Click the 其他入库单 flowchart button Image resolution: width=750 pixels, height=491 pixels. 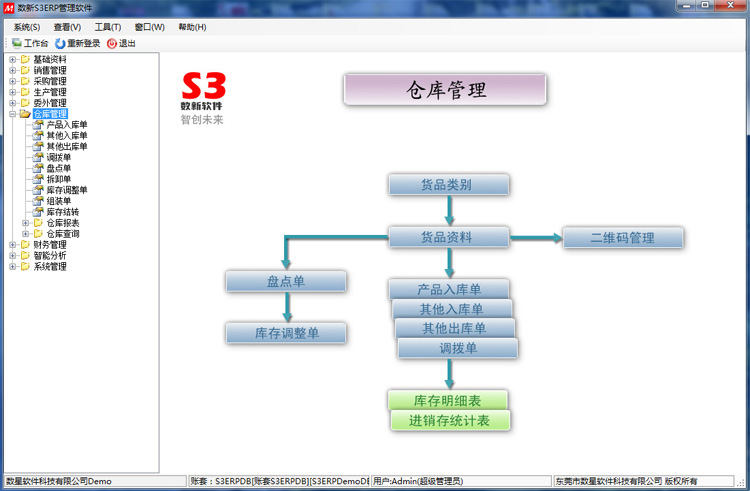(452, 309)
